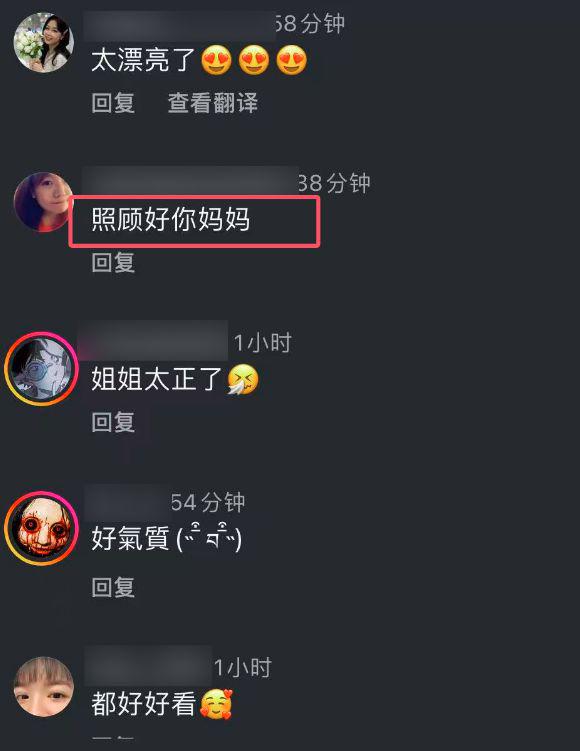580x751 pixels.
Task: Tap the 好氣質 comment text
Action: 167,538
